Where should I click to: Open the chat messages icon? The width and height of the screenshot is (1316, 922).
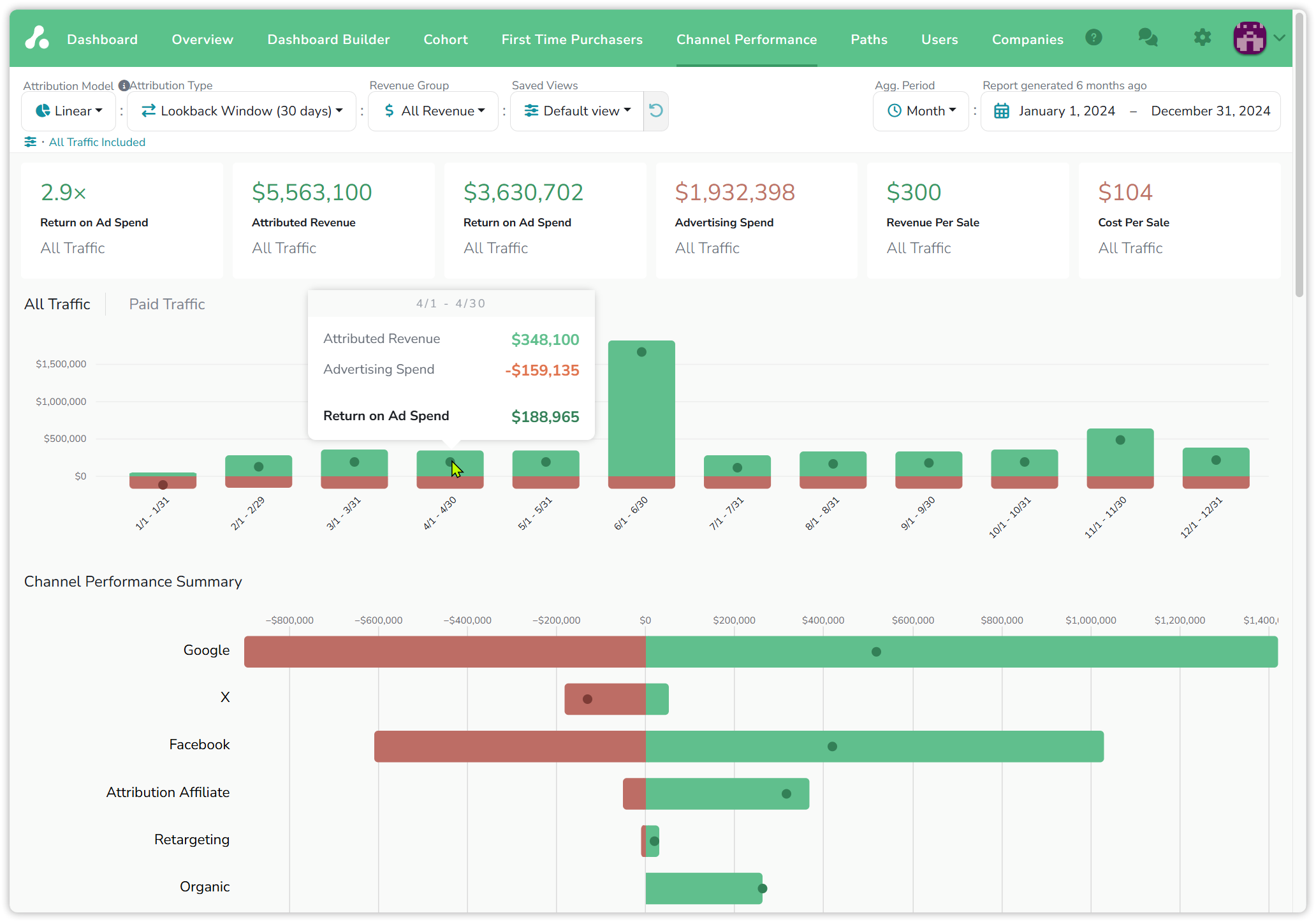point(1148,38)
